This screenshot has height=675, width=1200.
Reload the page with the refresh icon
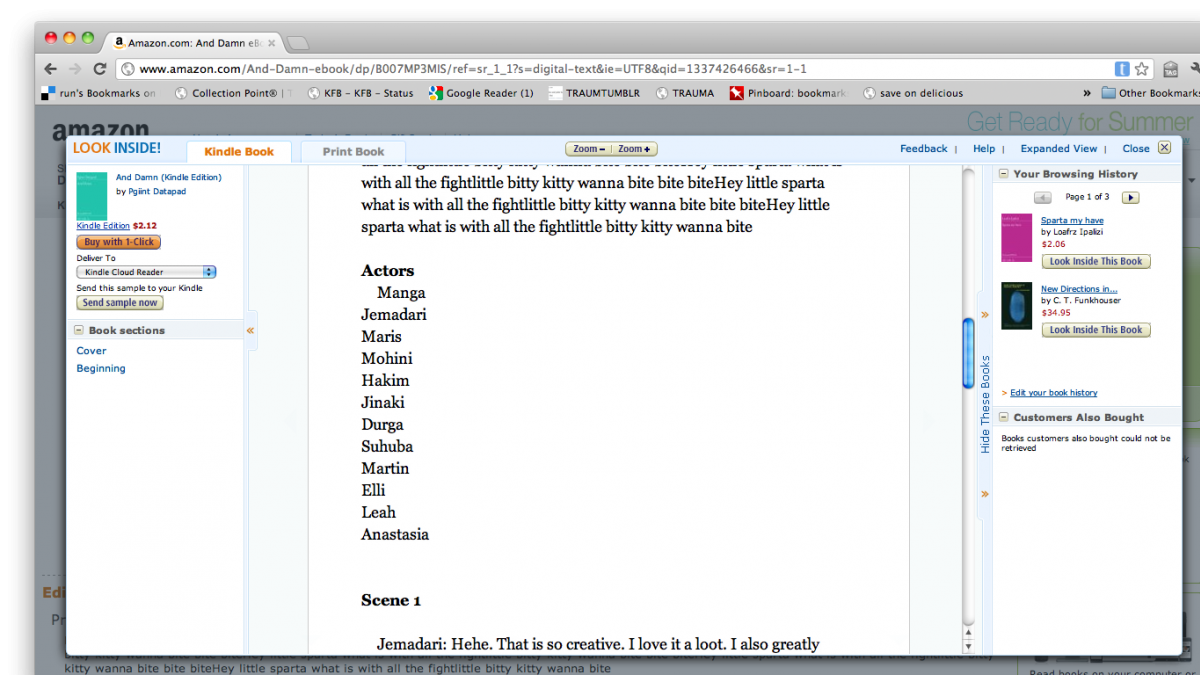point(99,69)
